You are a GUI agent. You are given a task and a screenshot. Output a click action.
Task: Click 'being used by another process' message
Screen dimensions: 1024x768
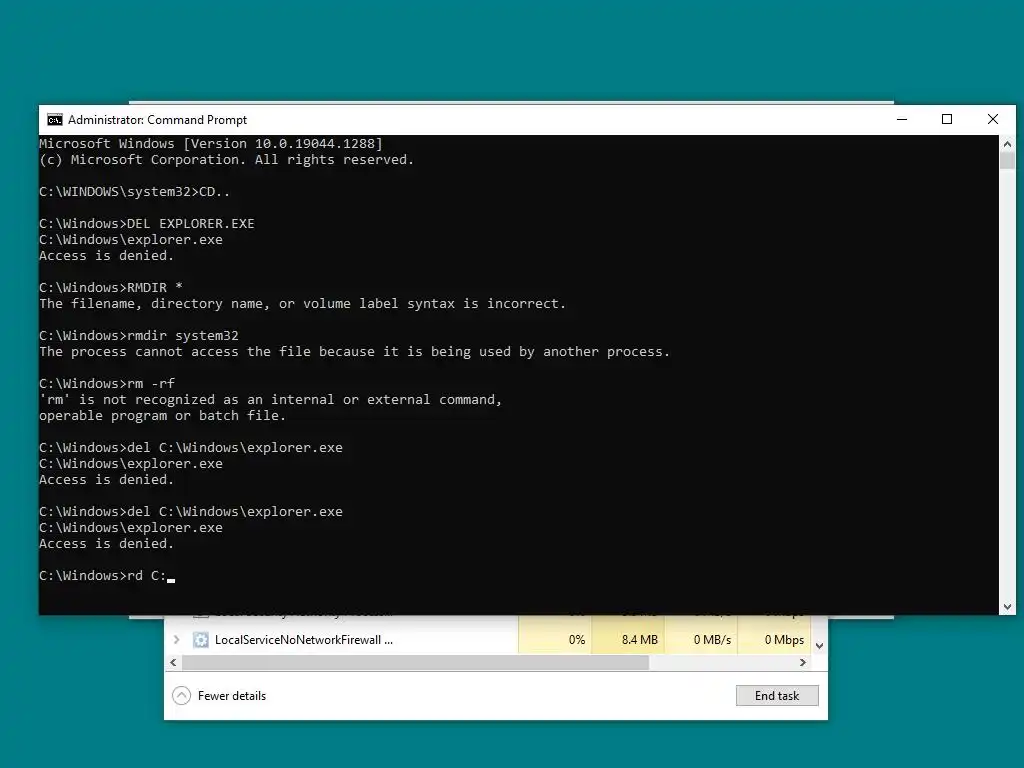[355, 351]
